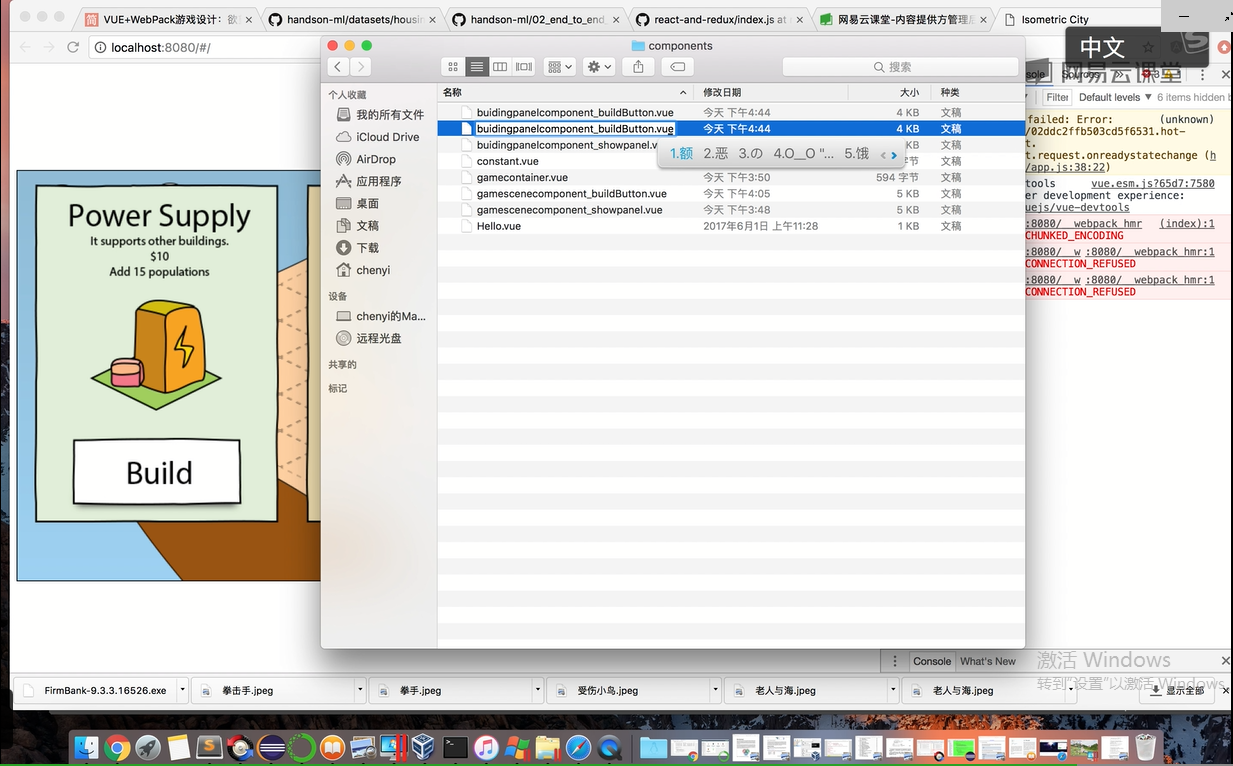Sort files by the 大小 column
The width and height of the screenshot is (1233, 766).
[888, 92]
